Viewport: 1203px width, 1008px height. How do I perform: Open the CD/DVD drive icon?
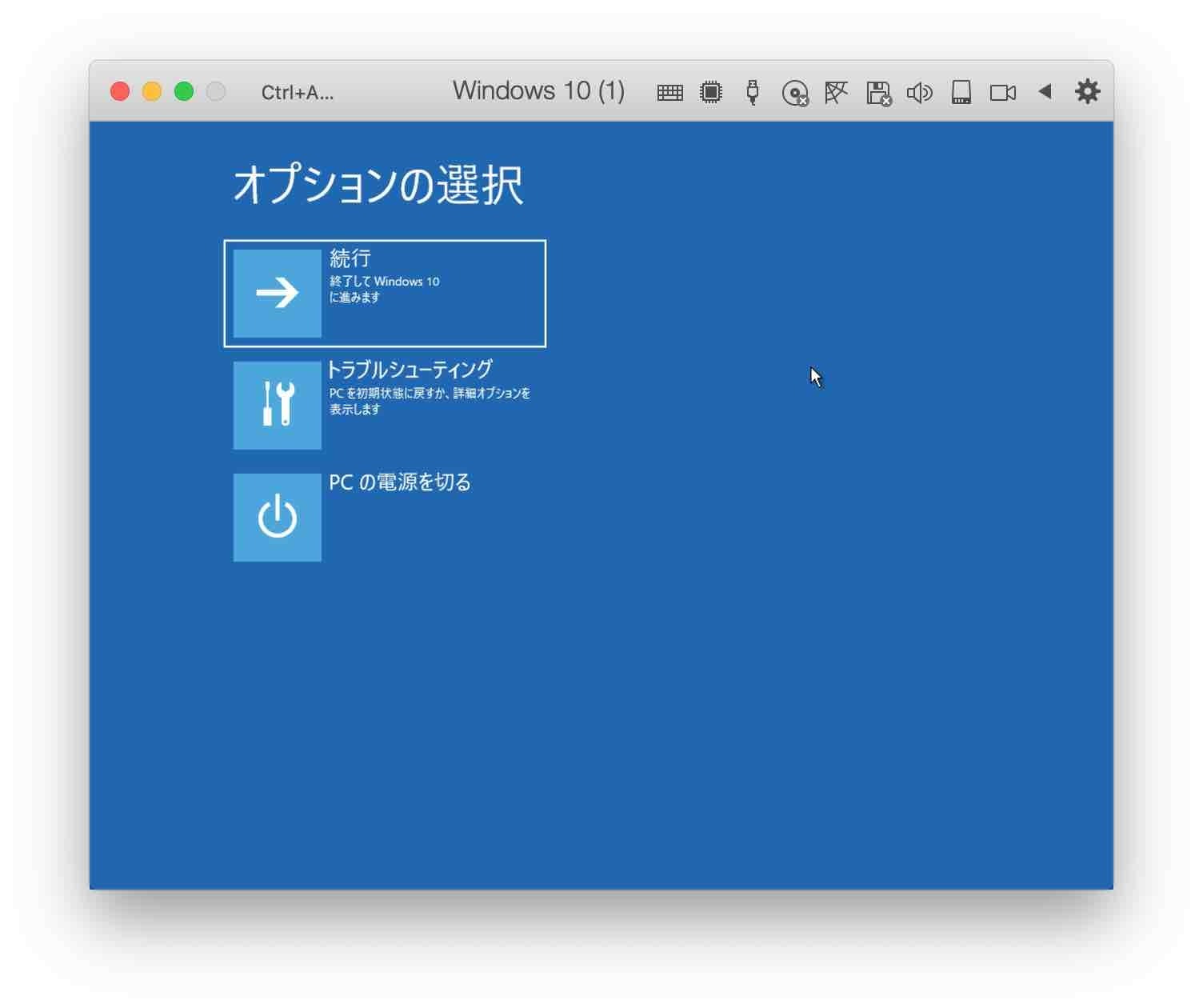[x=795, y=93]
